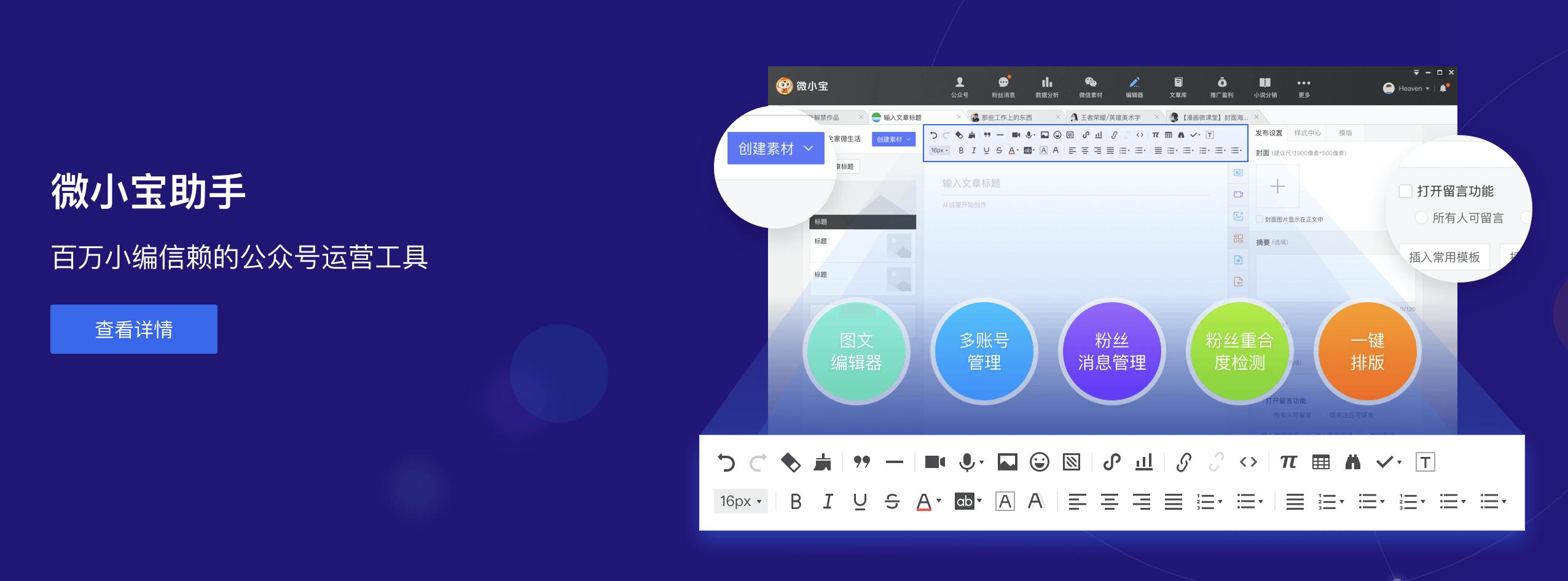Click the 插入常用模板 button
Viewport: 1568px width, 581px height.
[1445, 257]
